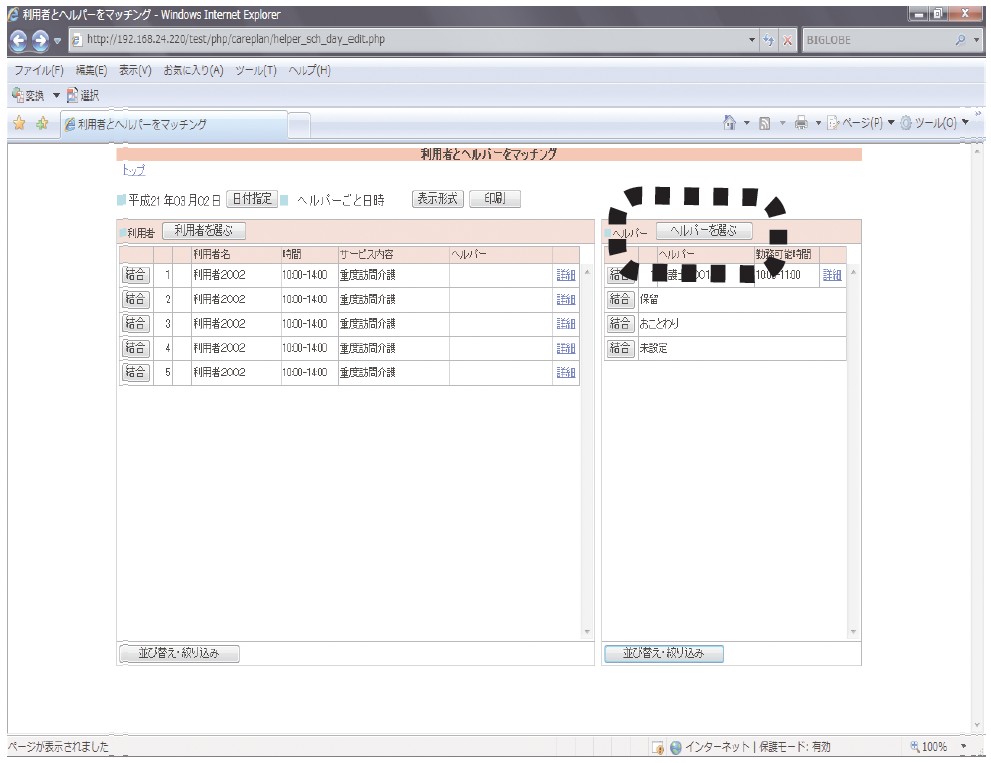Click 並び替え・絞り込み under user list
The height and width of the screenshot is (763, 991).
coord(179,653)
